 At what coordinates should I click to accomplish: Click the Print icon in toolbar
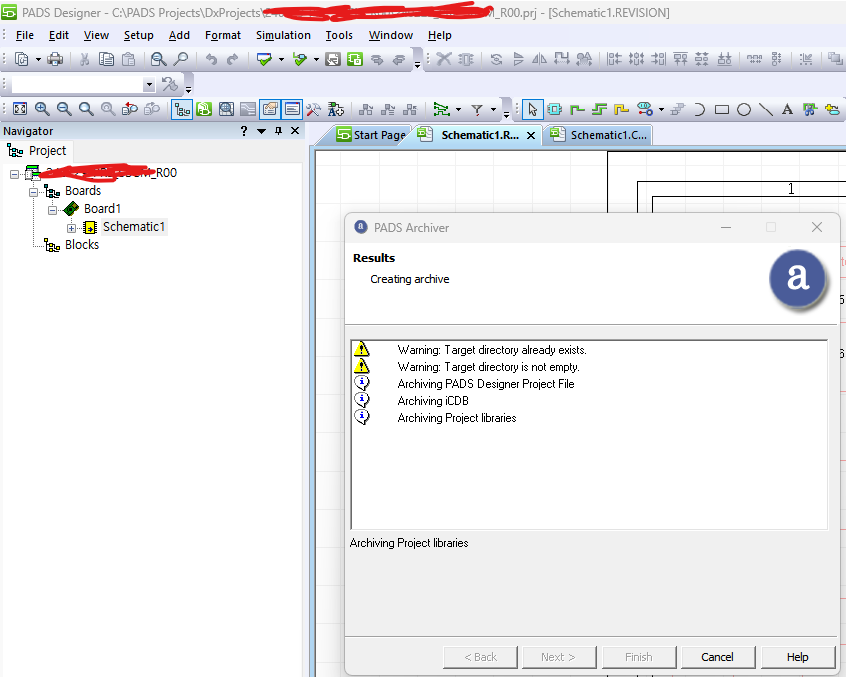(55, 60)
